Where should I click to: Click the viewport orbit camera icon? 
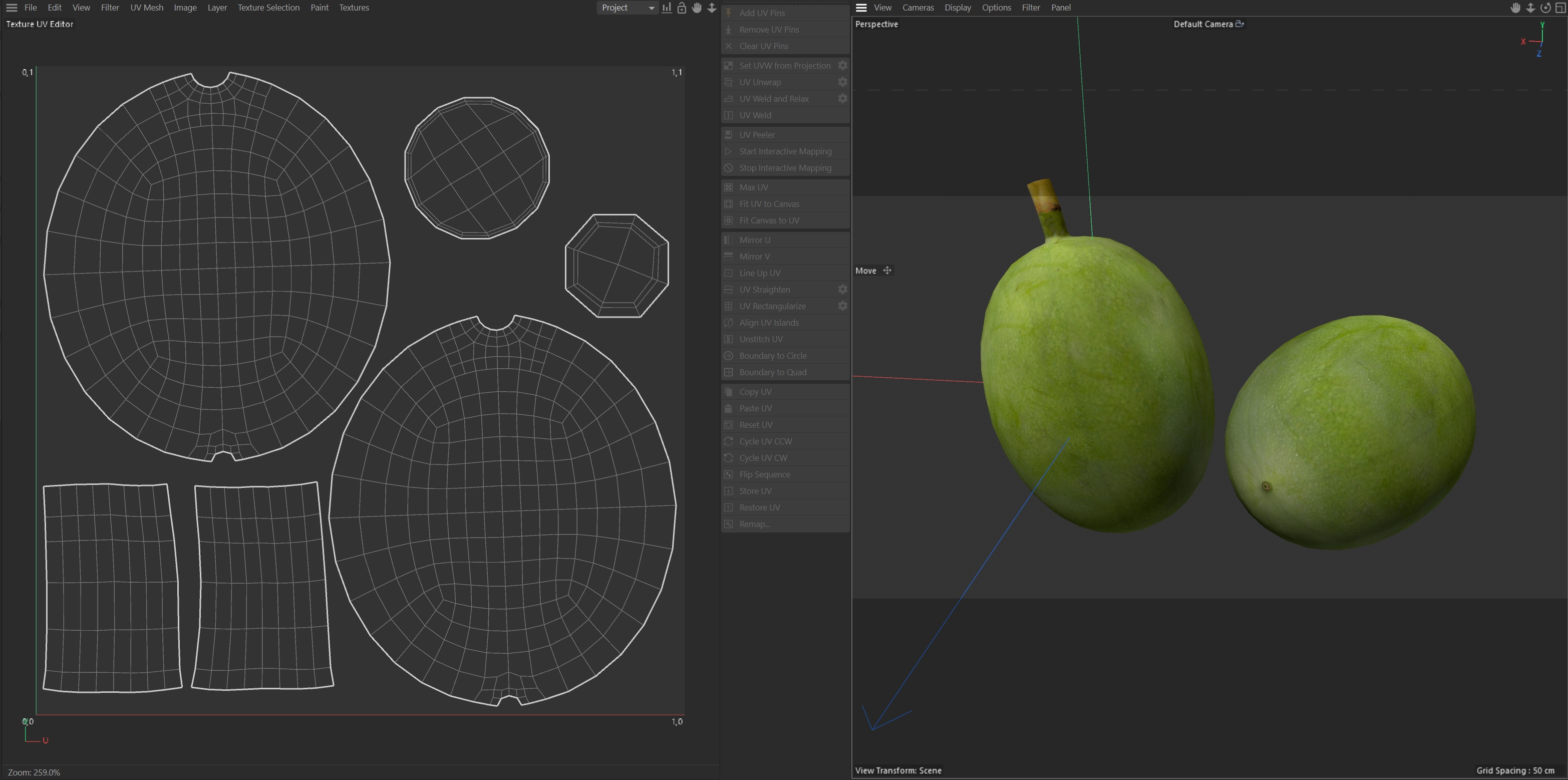tap(1545, 8)
